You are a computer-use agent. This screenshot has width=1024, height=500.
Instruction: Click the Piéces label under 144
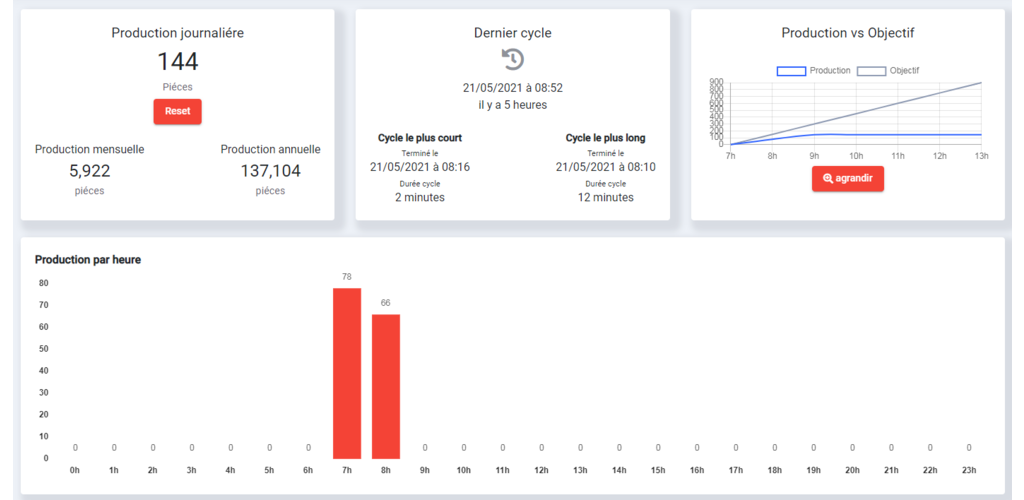178,87
